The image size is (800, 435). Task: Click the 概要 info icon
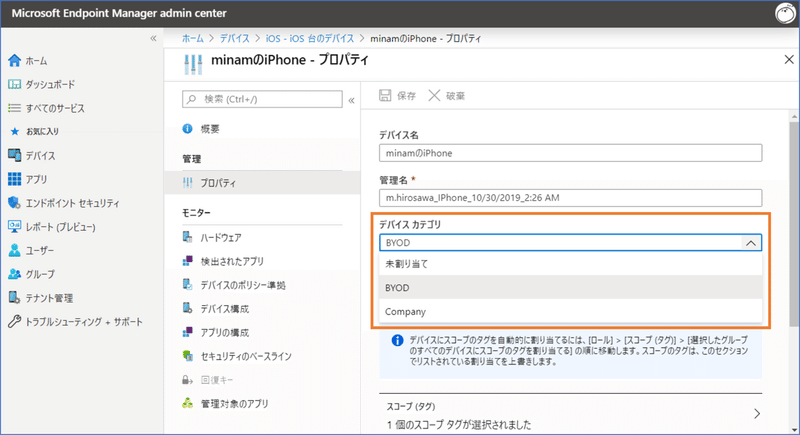point(188,129)
